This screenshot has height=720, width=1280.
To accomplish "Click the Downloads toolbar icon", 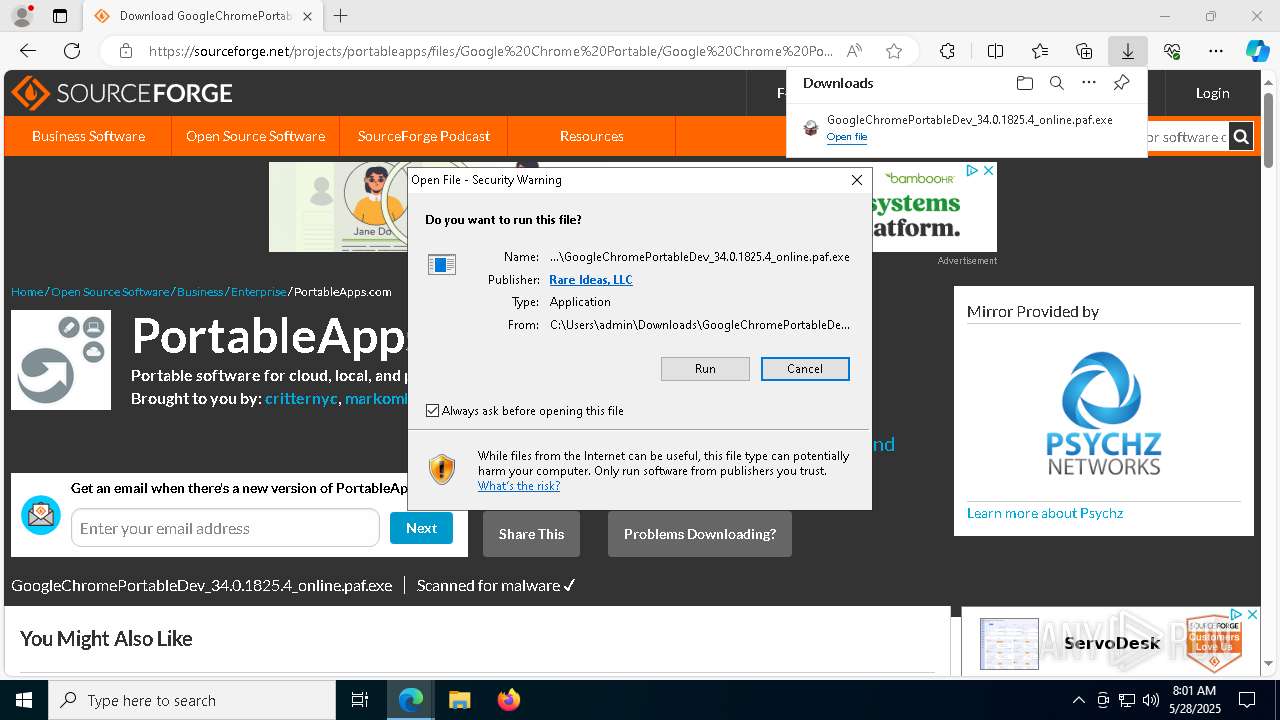I will pyautogui.click(x=1127, y=51).
